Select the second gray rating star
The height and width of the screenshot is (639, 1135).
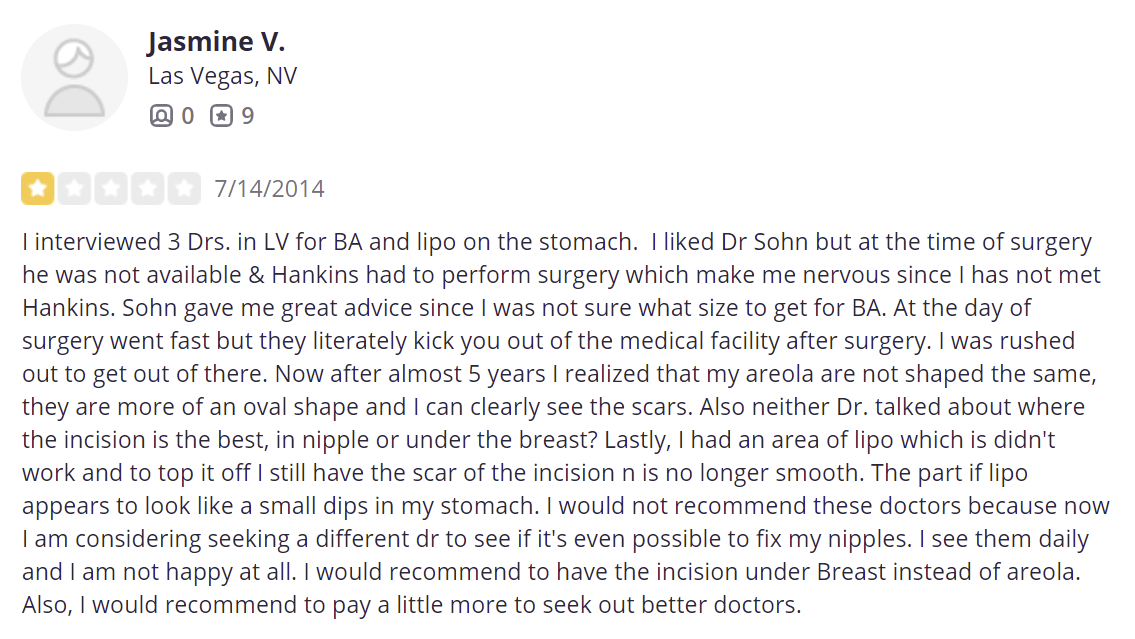click(x=74, y=189)
